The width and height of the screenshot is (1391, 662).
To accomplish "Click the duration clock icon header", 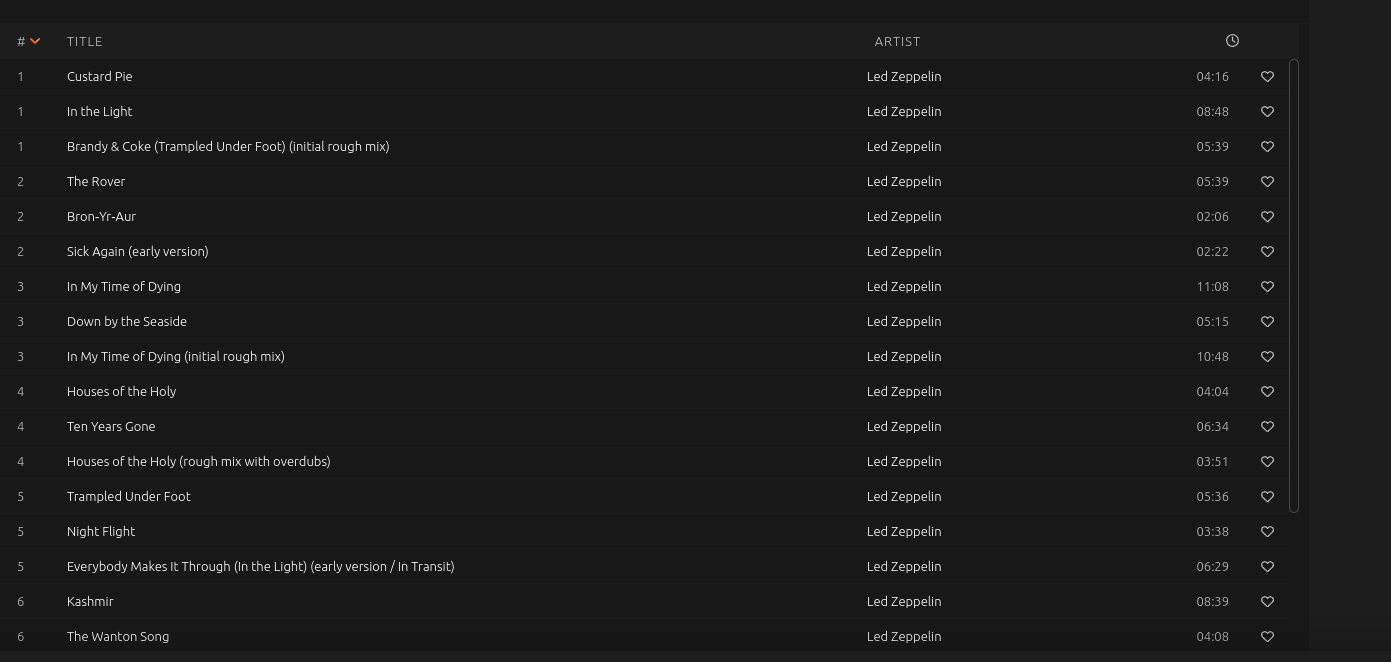I will [x=1231, y=41].
